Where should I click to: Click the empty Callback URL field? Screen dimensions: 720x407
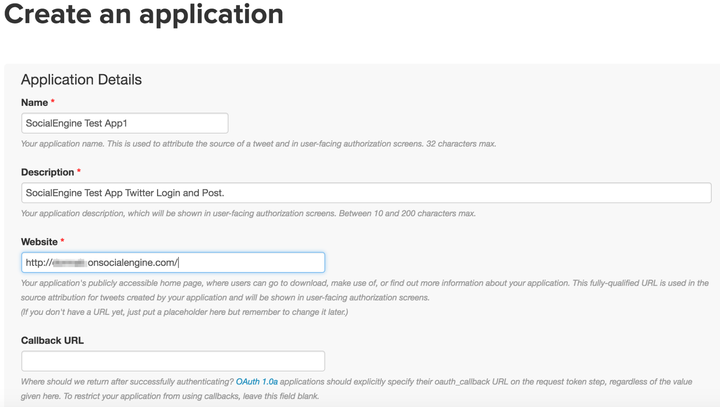pos(173,361)
